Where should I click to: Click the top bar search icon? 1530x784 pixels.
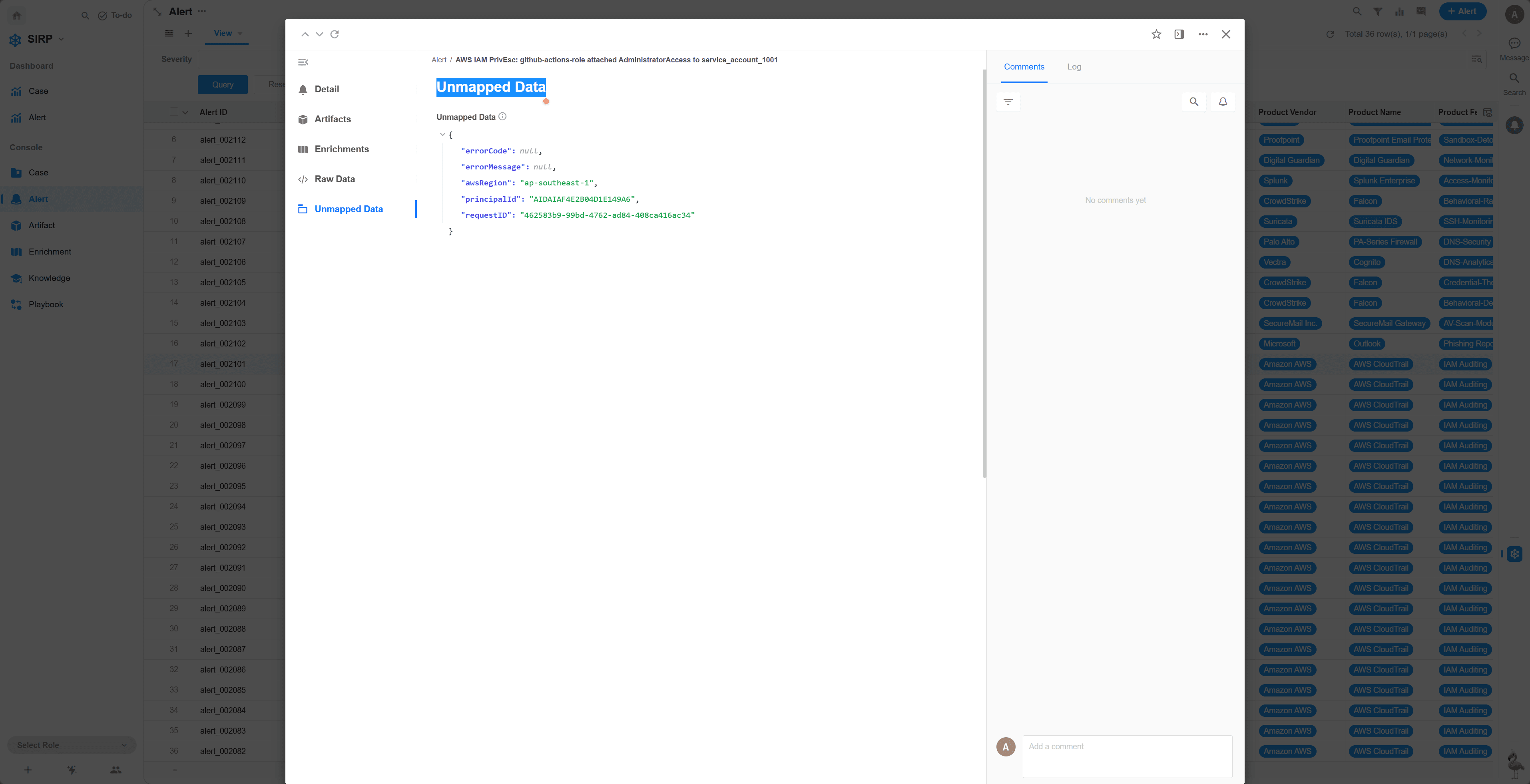(1357, 11)
